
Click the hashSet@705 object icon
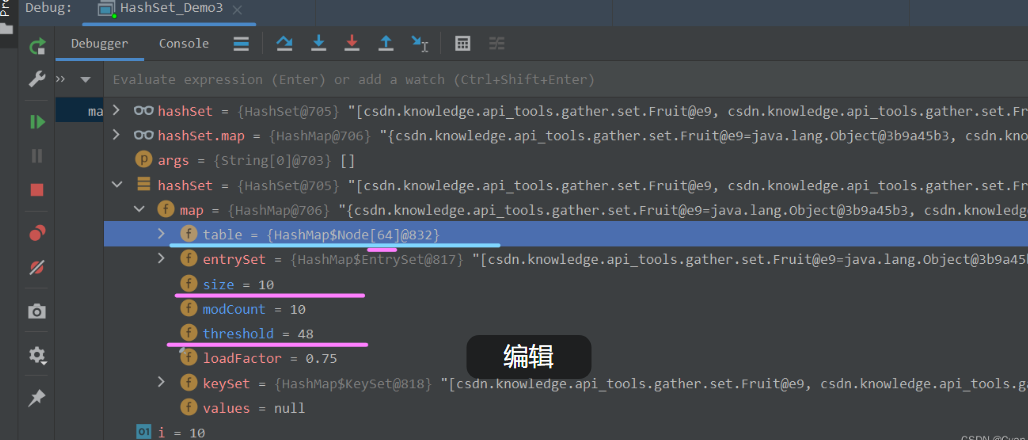click(x=144, y=185)
